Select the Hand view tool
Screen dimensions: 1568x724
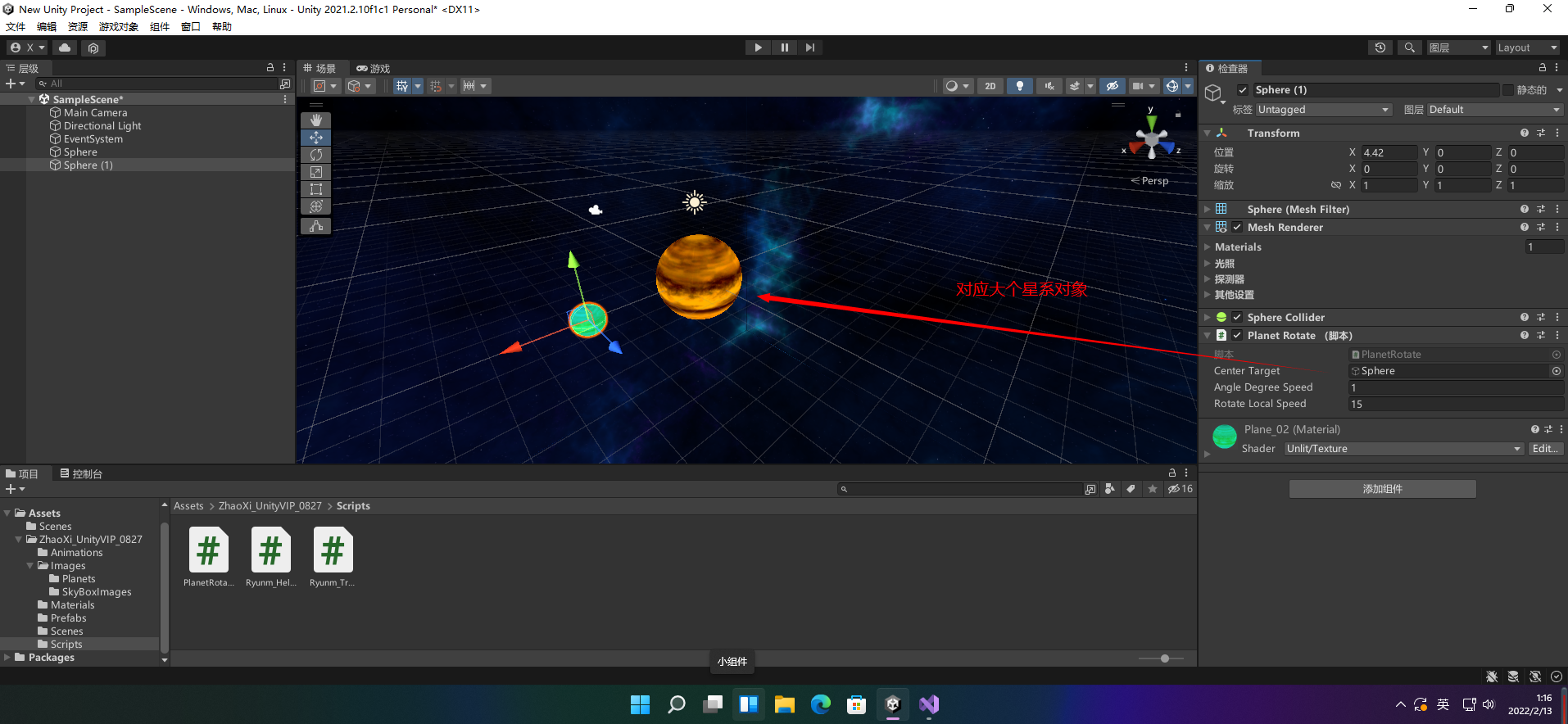[315, 120]
